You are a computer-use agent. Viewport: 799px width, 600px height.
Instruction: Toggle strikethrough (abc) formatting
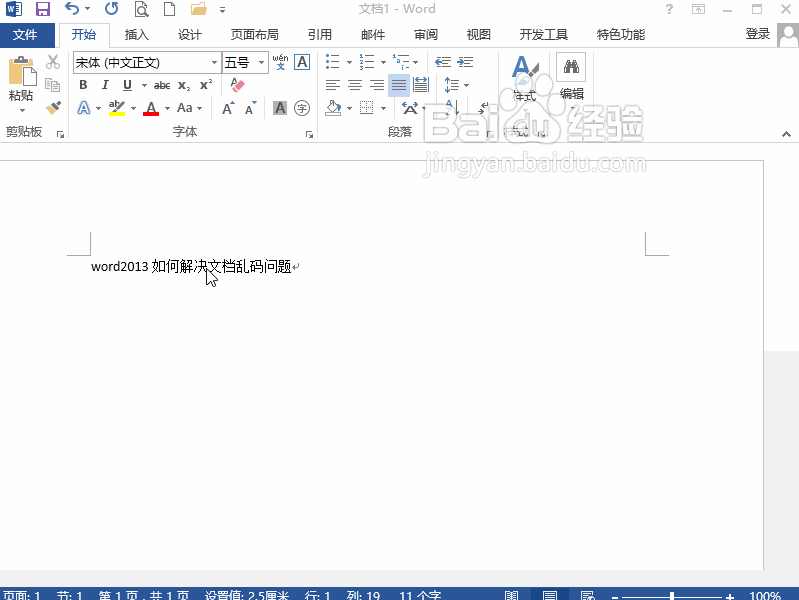162,85
